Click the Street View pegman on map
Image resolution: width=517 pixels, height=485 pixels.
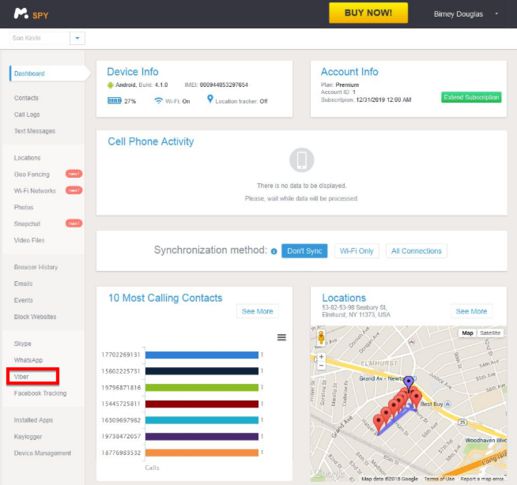321,337
